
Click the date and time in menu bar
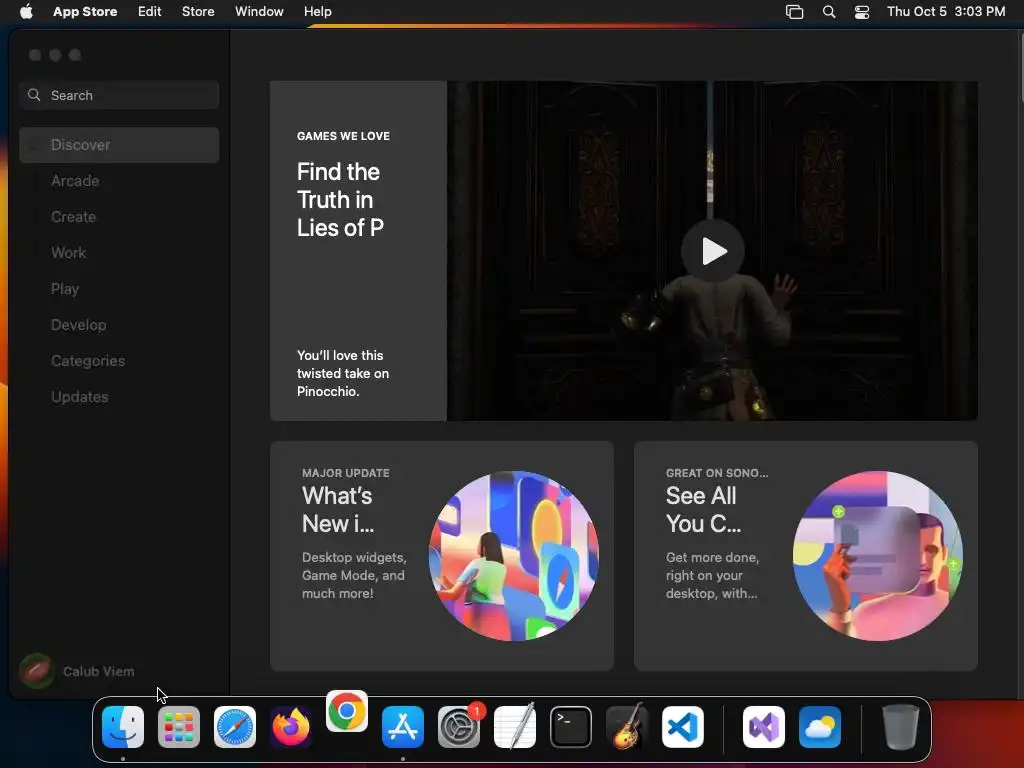tap(946, 12)
